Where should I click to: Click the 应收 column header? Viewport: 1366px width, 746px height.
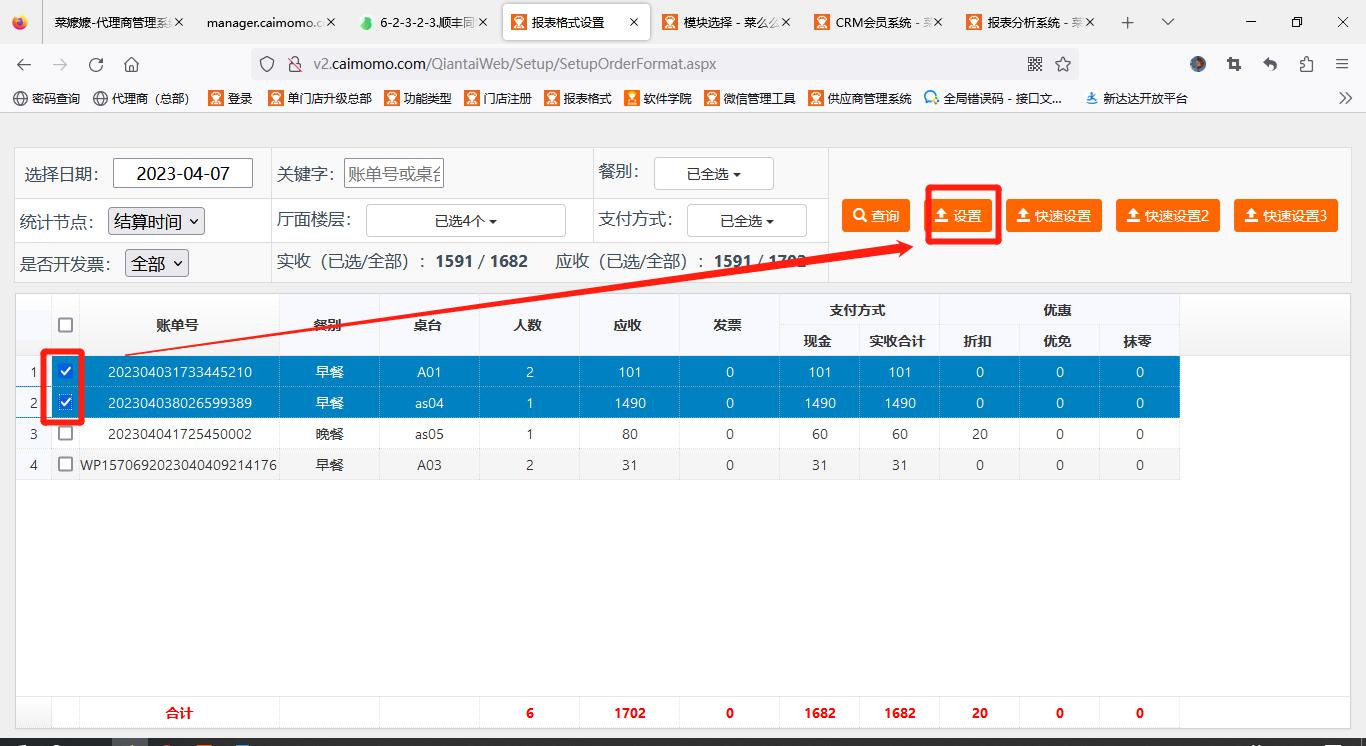pos(629,325)
